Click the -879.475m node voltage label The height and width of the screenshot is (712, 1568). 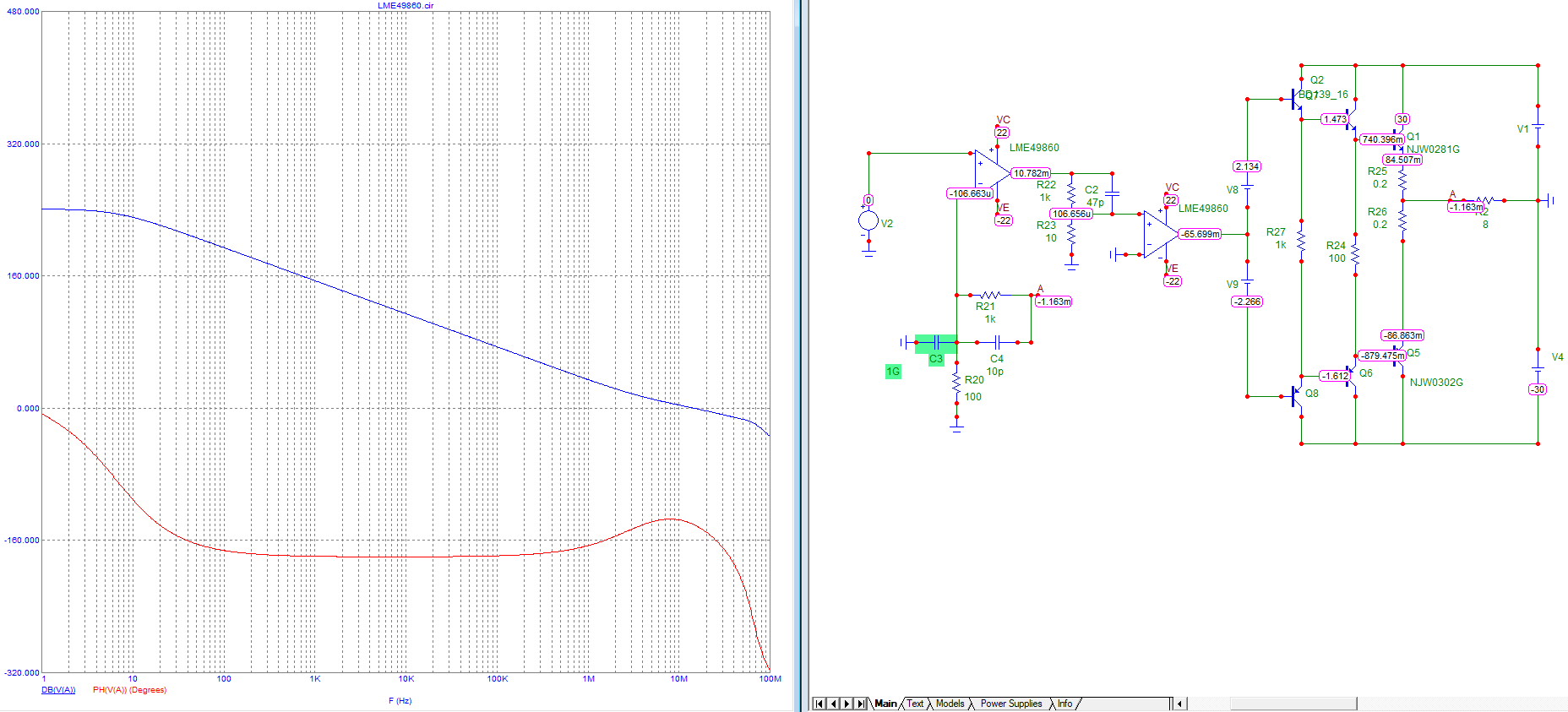click(x=1382, y=356)
